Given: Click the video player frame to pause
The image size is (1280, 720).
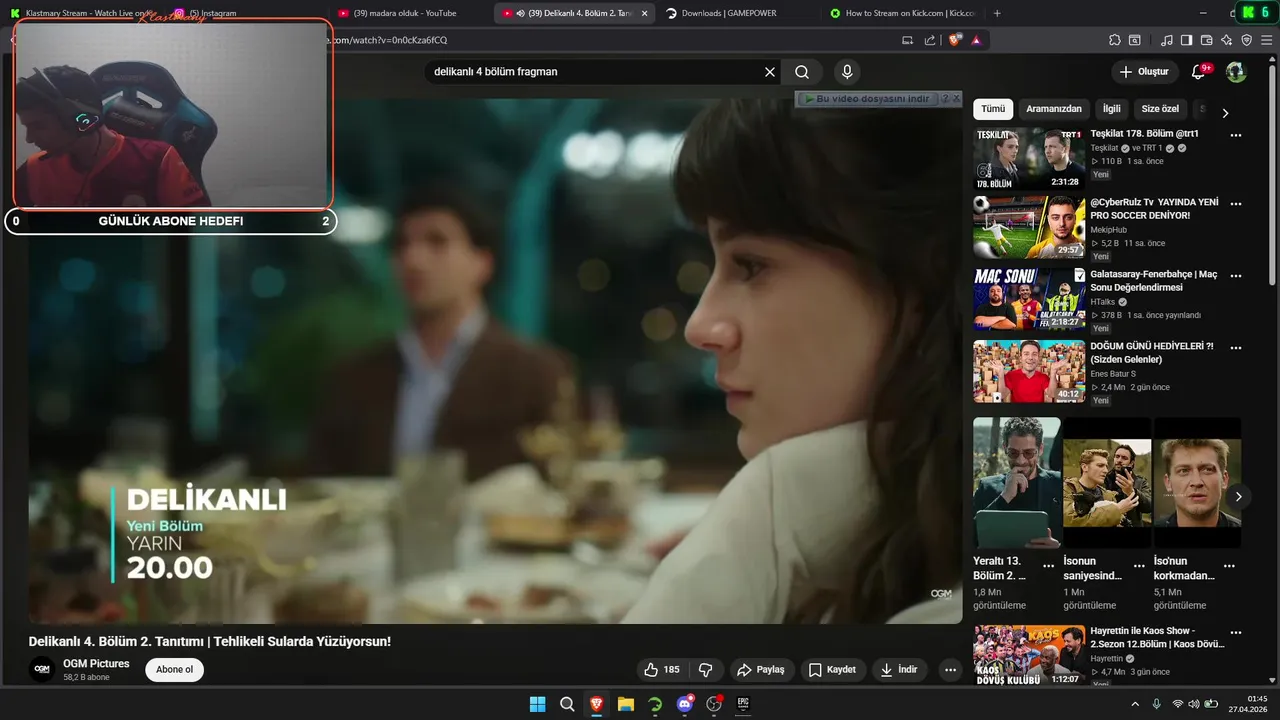Looking at the screenshot, I should (495, 360).
